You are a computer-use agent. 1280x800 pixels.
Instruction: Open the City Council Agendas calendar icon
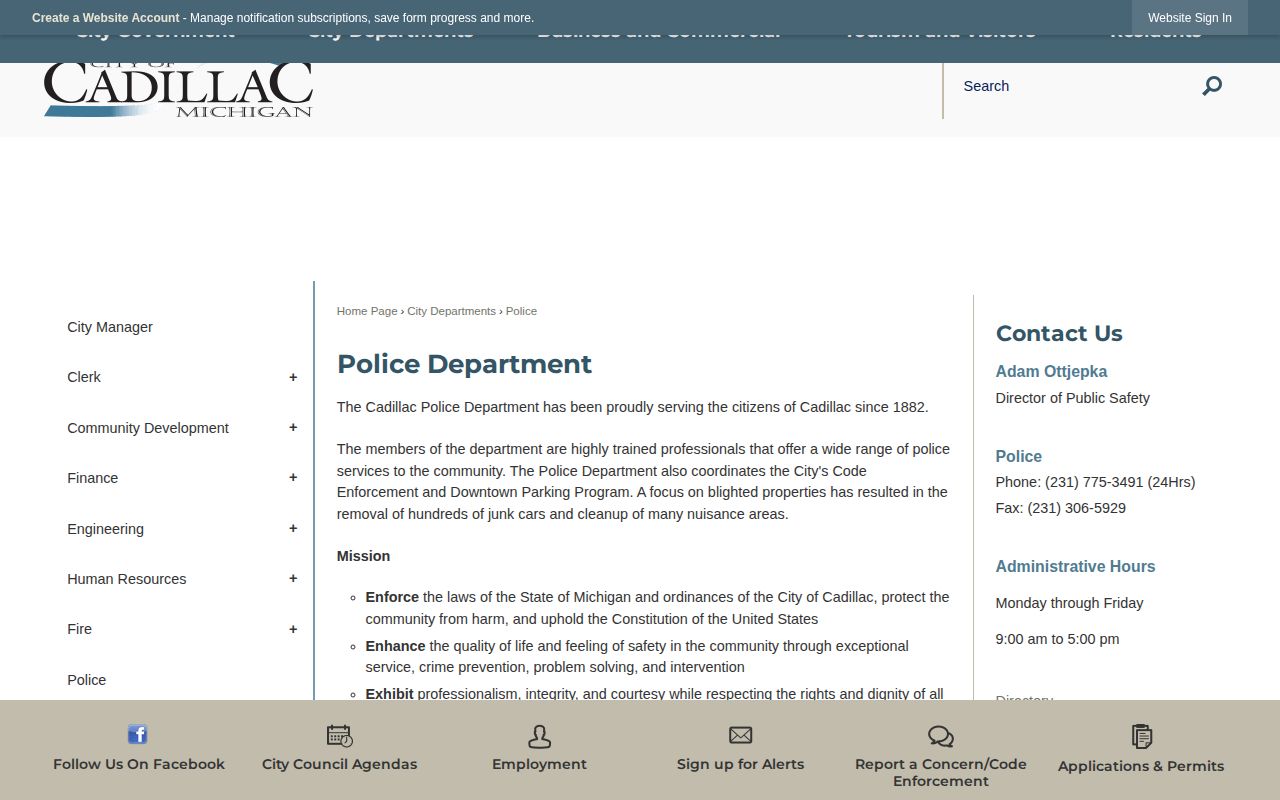tap(340, 736)
